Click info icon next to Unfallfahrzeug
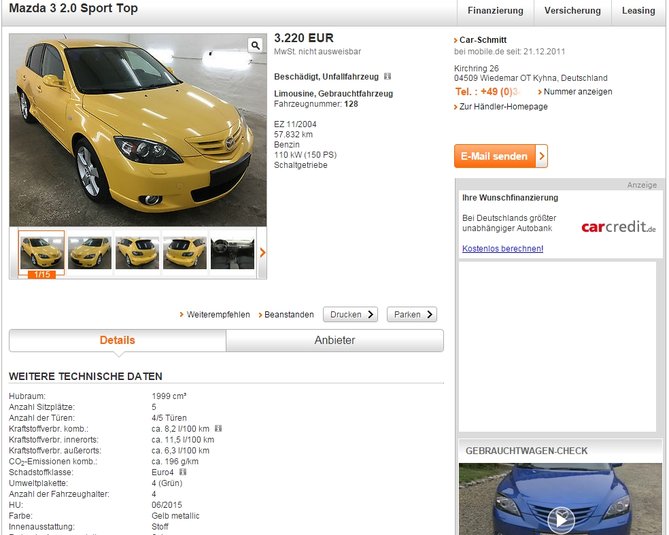Image resolution: width=669 pixels, height=535 pixels. coord(387,76)
